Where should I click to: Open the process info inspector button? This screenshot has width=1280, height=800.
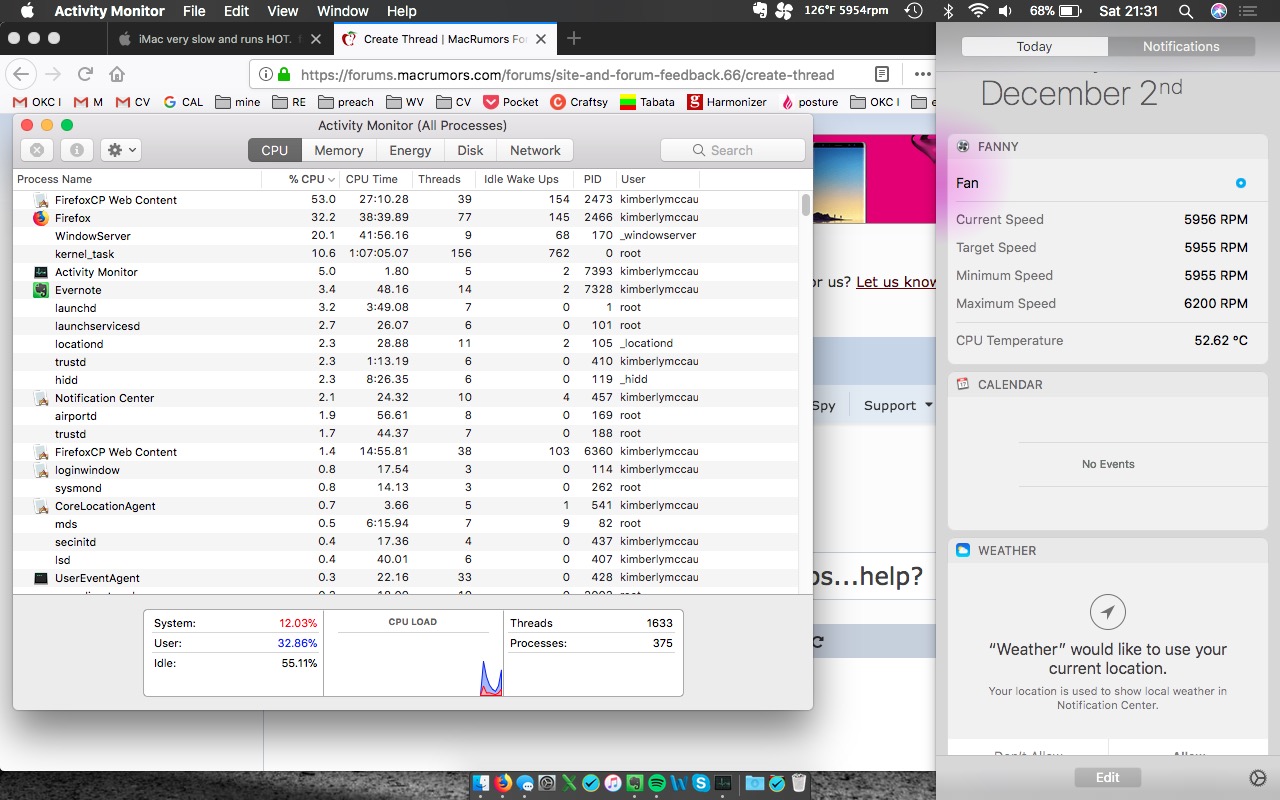point(76,150)
